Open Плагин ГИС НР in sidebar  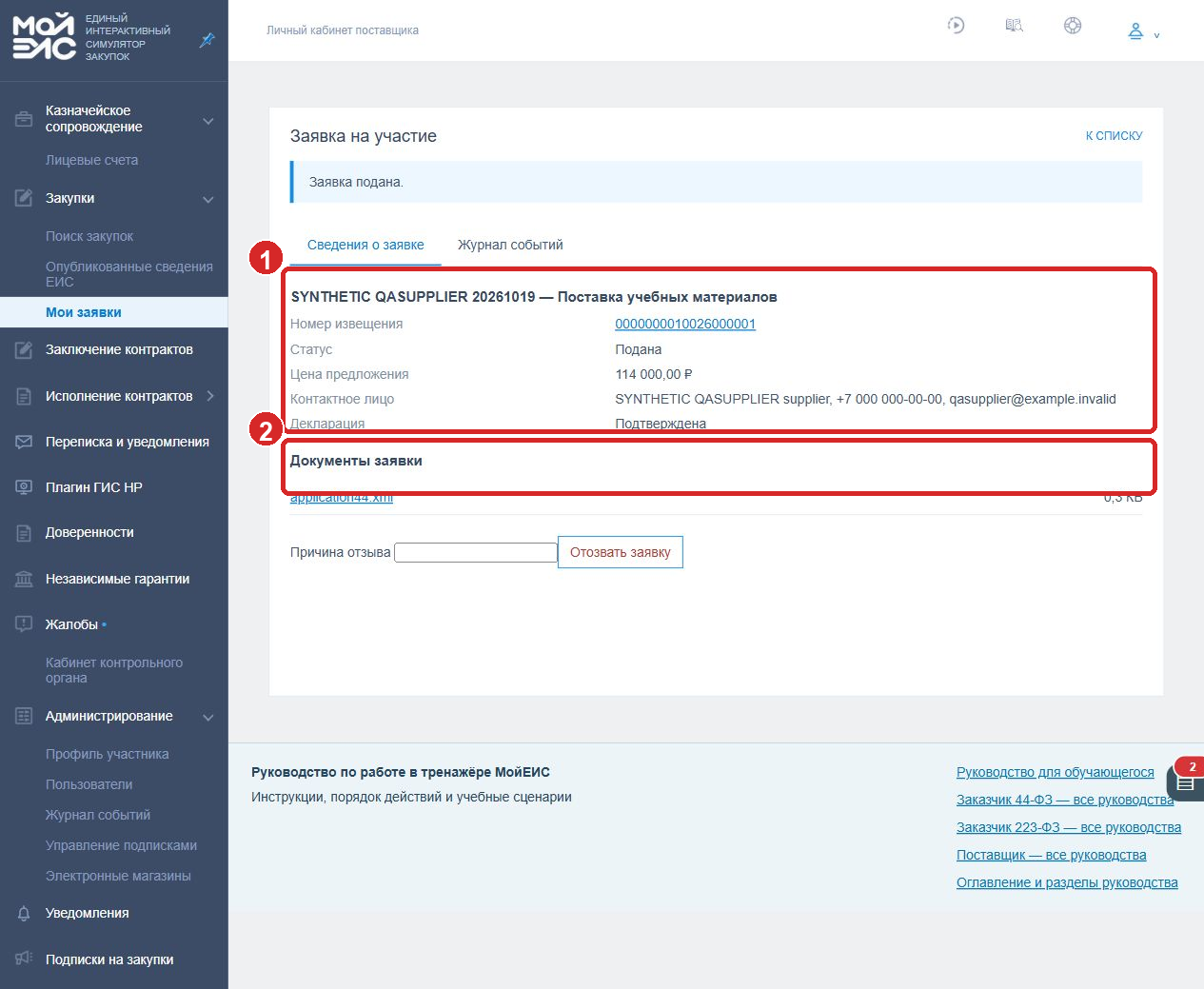(x=114, y=487)
